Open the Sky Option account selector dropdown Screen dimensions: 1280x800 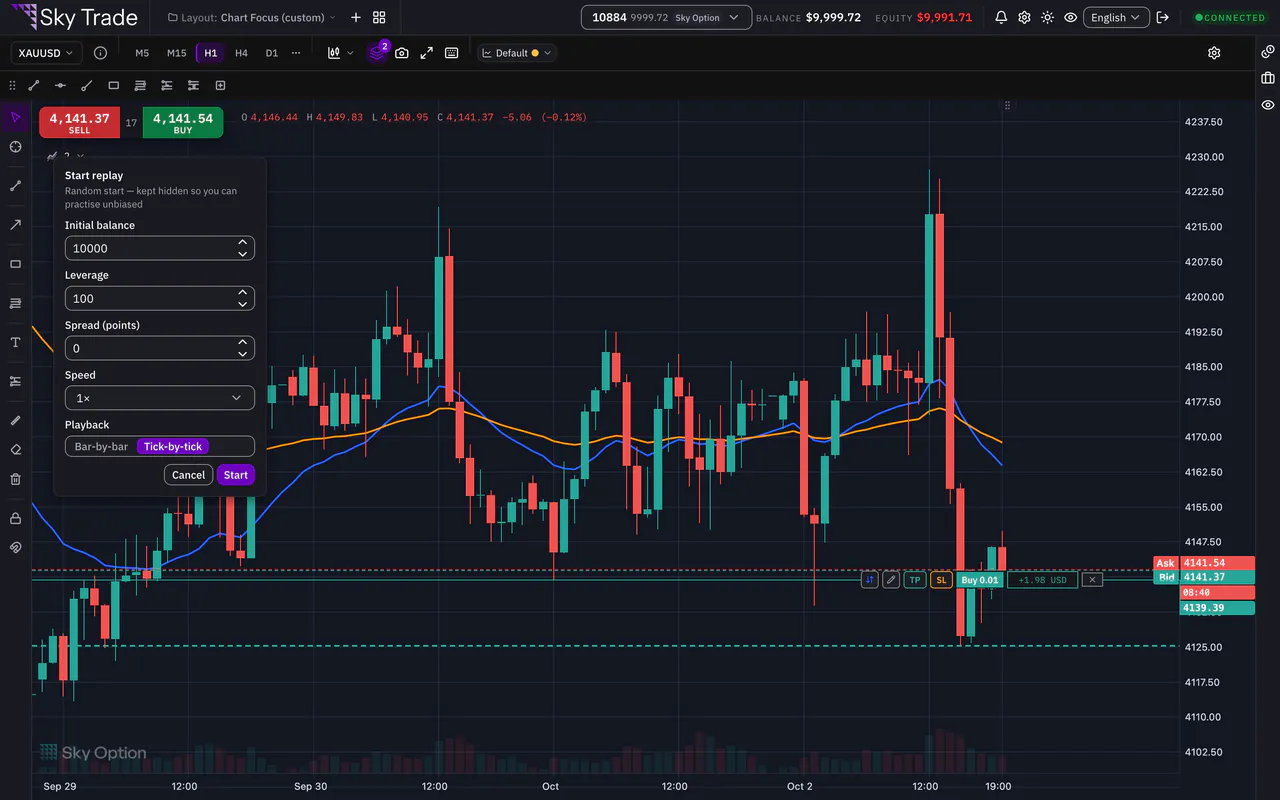pyautogui.click(x=666, y=17)
